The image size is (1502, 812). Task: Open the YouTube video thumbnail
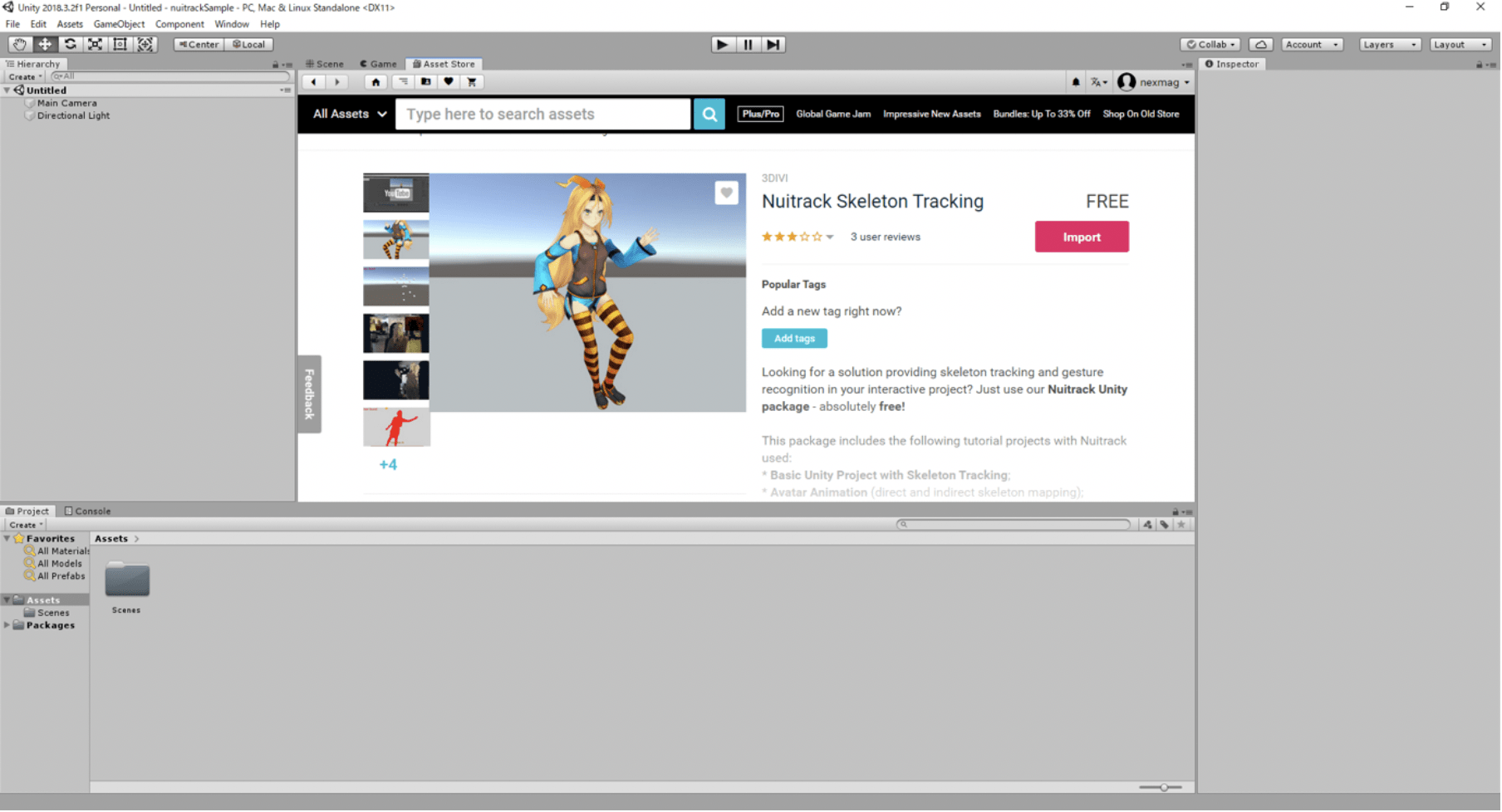coord(396,193)
